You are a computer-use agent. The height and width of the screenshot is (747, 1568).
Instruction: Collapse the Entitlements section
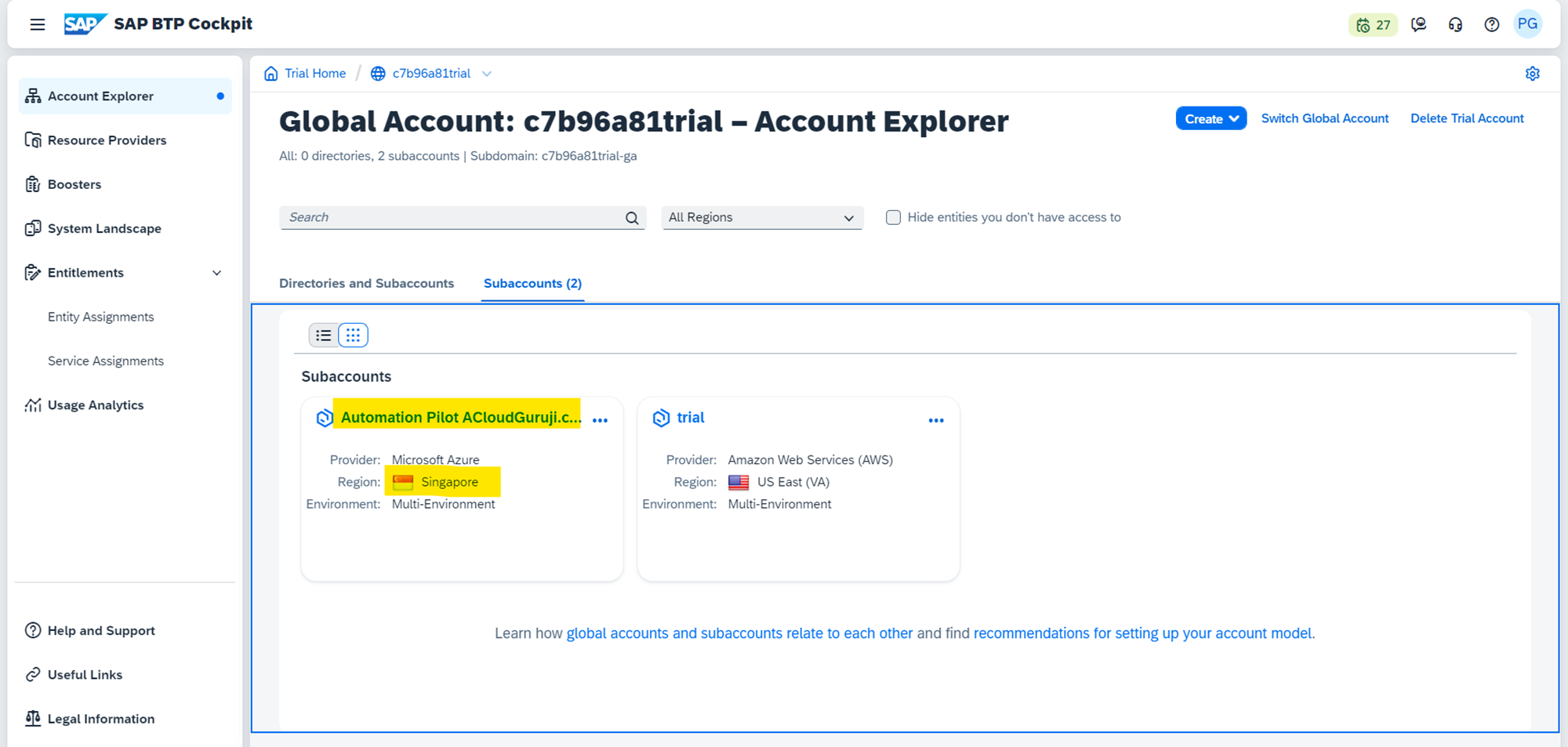coord(216,273)
